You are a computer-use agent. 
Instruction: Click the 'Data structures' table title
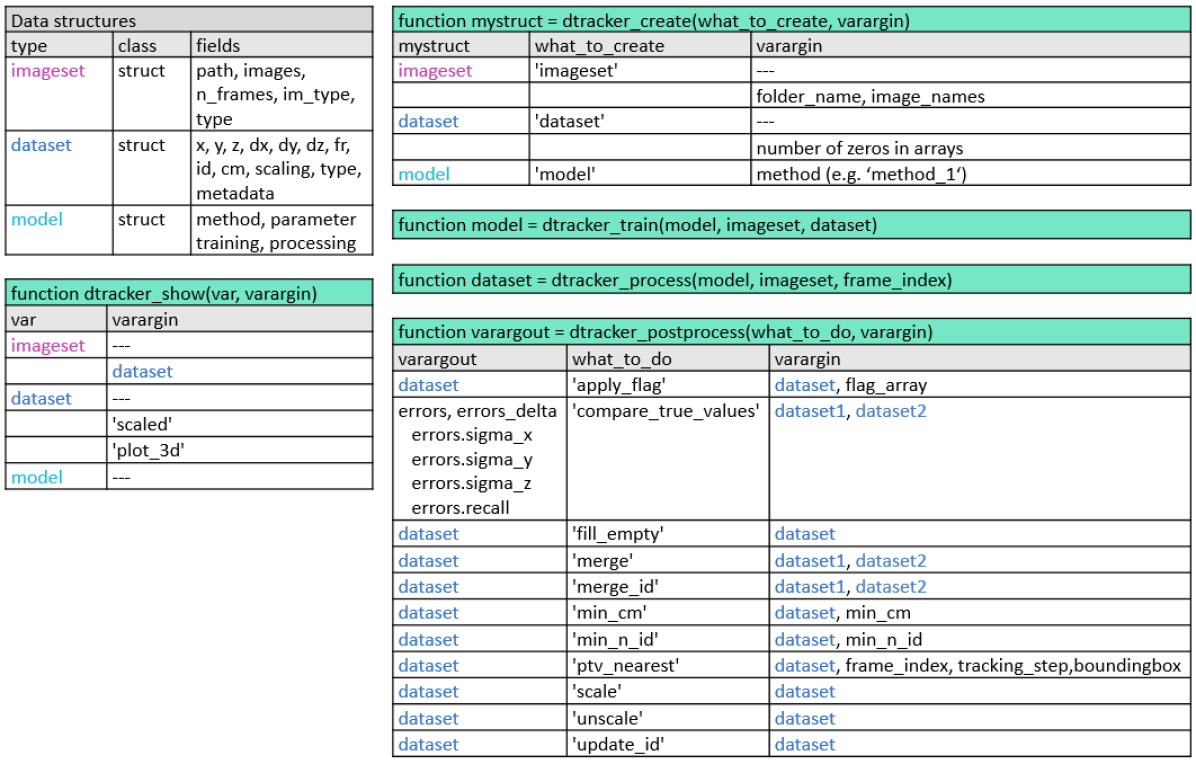pos(188,20)
